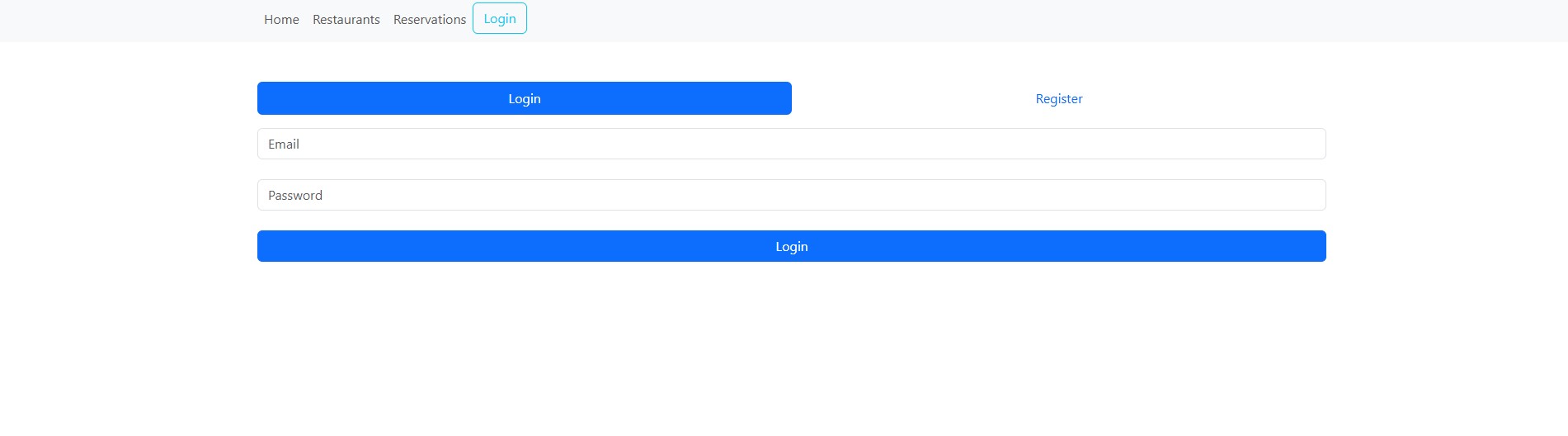Navigate to Home via top menu
This screenshot has height=436, width=1568.
click(281, 20)
